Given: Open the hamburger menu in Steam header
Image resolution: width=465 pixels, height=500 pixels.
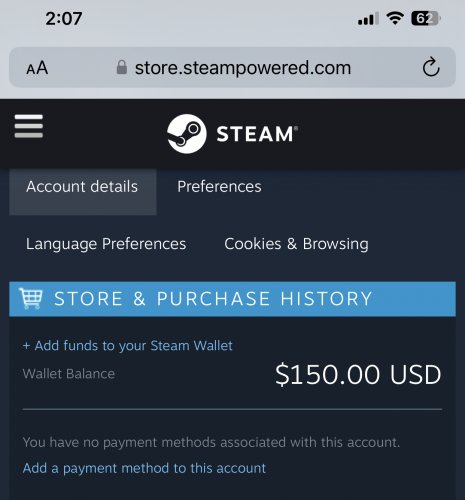Looking at the screenshot, I should [x=29, y=126].
